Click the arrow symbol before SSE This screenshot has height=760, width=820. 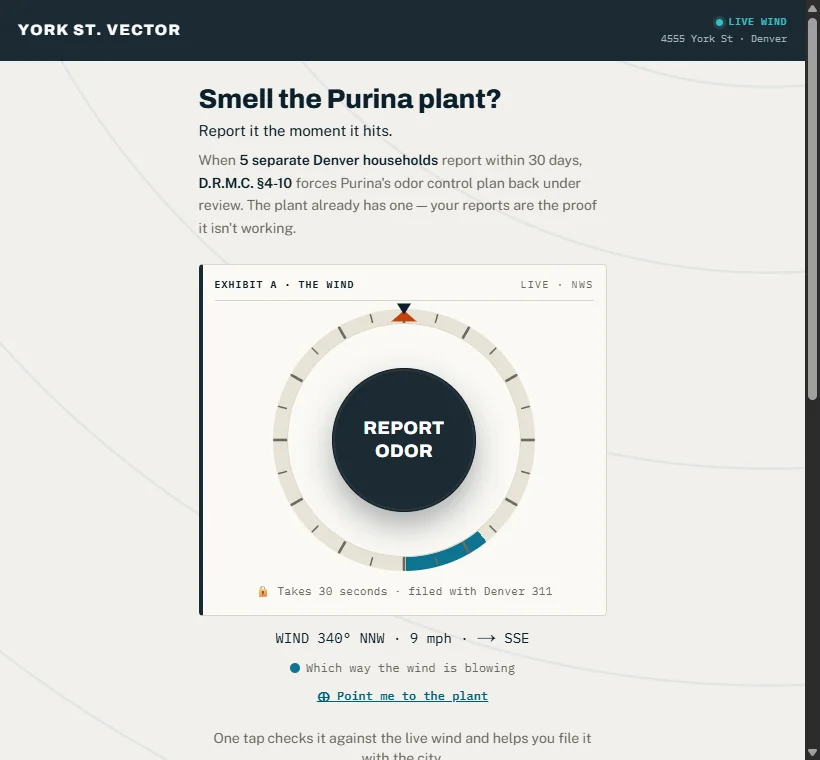tap(486, 639)
